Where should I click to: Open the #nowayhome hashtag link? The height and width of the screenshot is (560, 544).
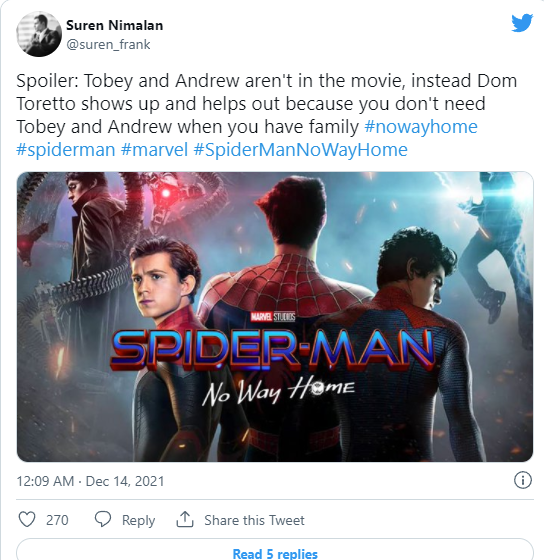421,127
